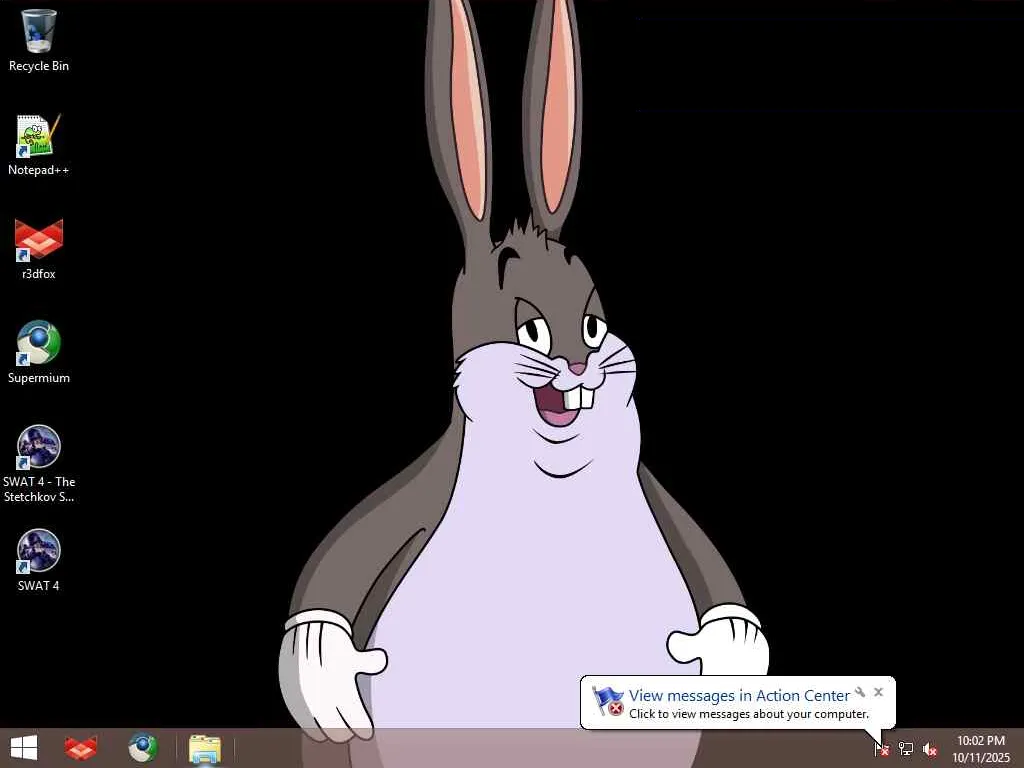Select the SWAT 4 desktop shortcut
The width and height of the screenshot is (1024, 768).
coord(39,560)
